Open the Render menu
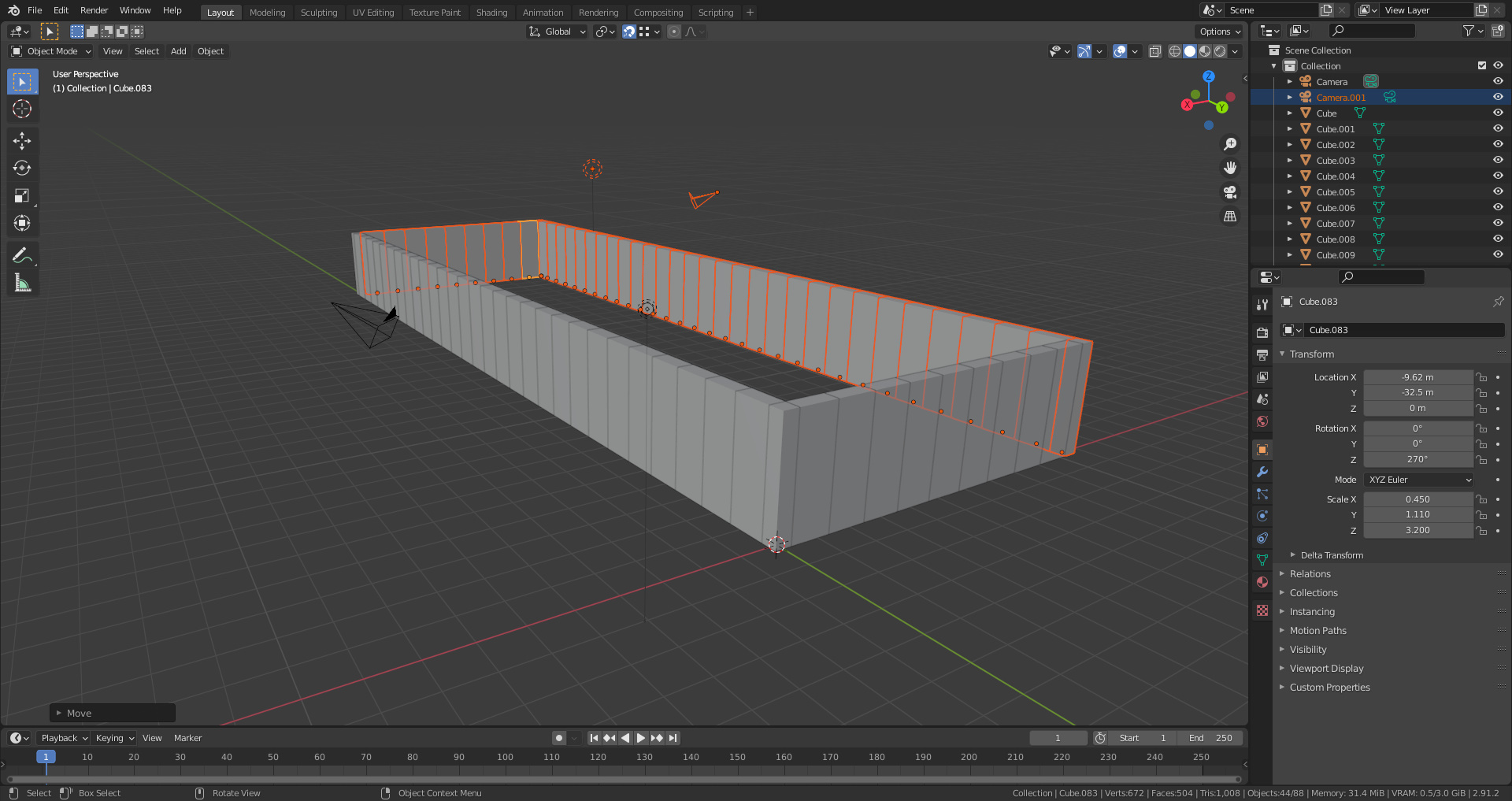The image size is (1512, 801). point(94,10)
